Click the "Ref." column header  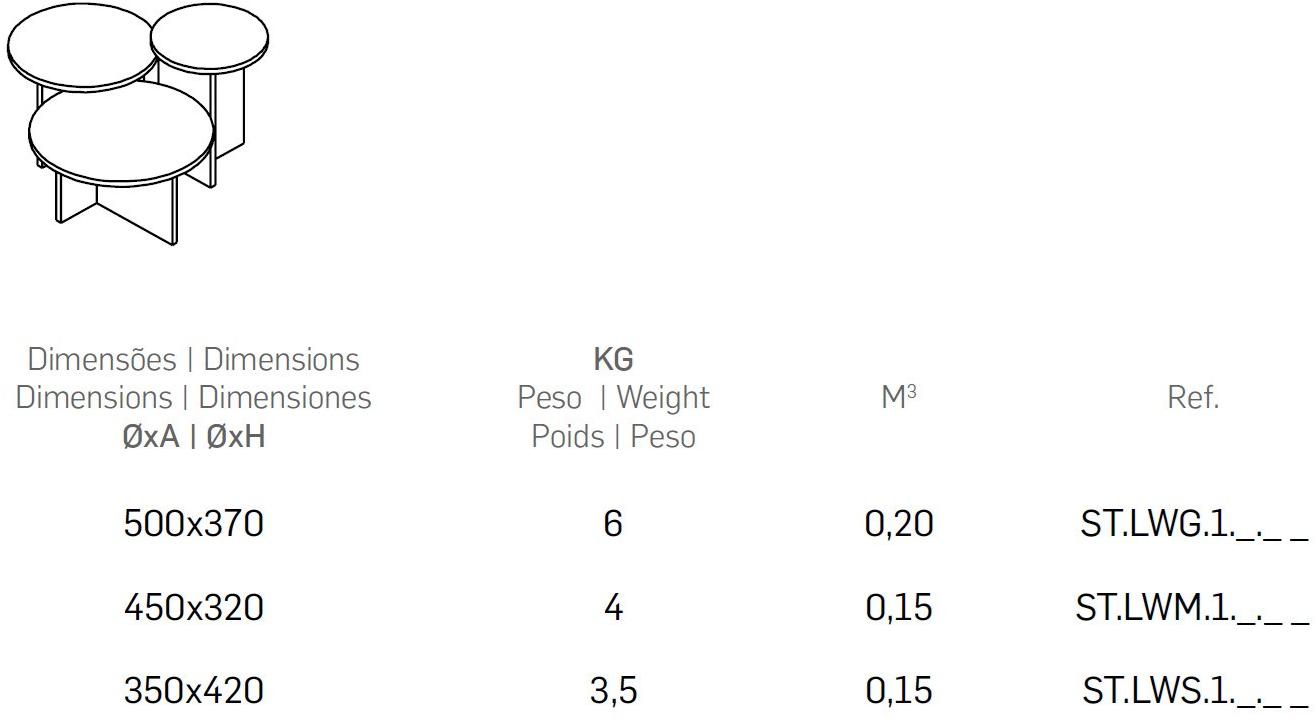pos(1193,398)
